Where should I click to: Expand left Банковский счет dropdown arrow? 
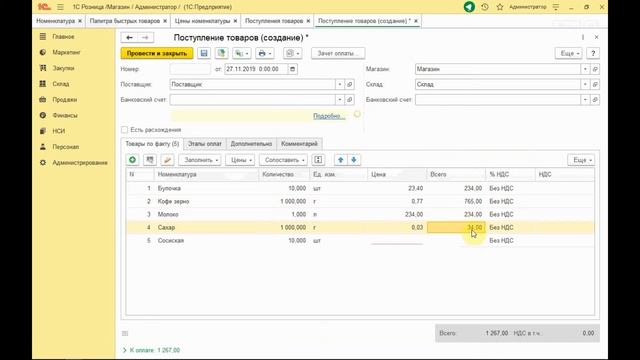coord(340,100)
